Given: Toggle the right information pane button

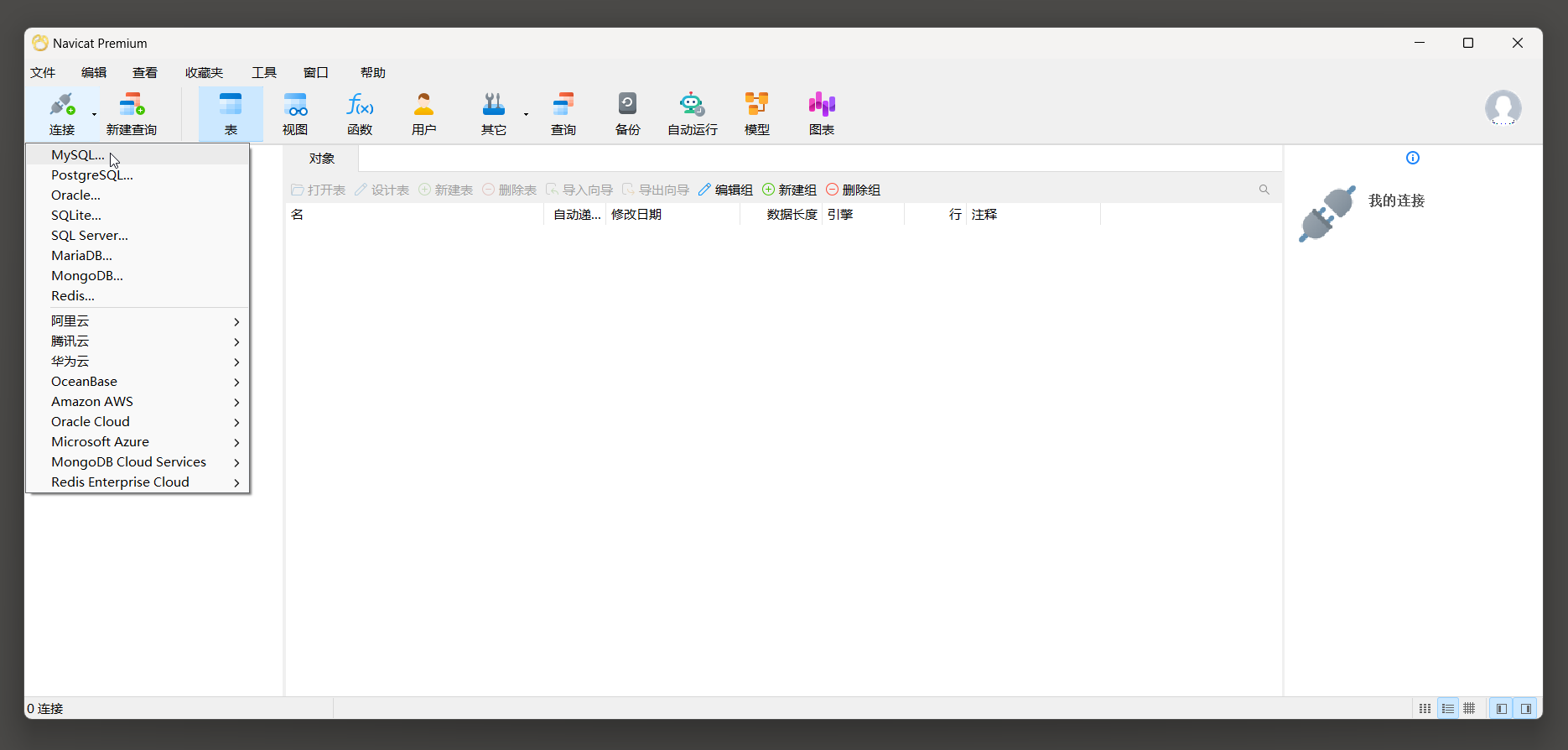Looking at the screenshot, I should [1526, 709].
